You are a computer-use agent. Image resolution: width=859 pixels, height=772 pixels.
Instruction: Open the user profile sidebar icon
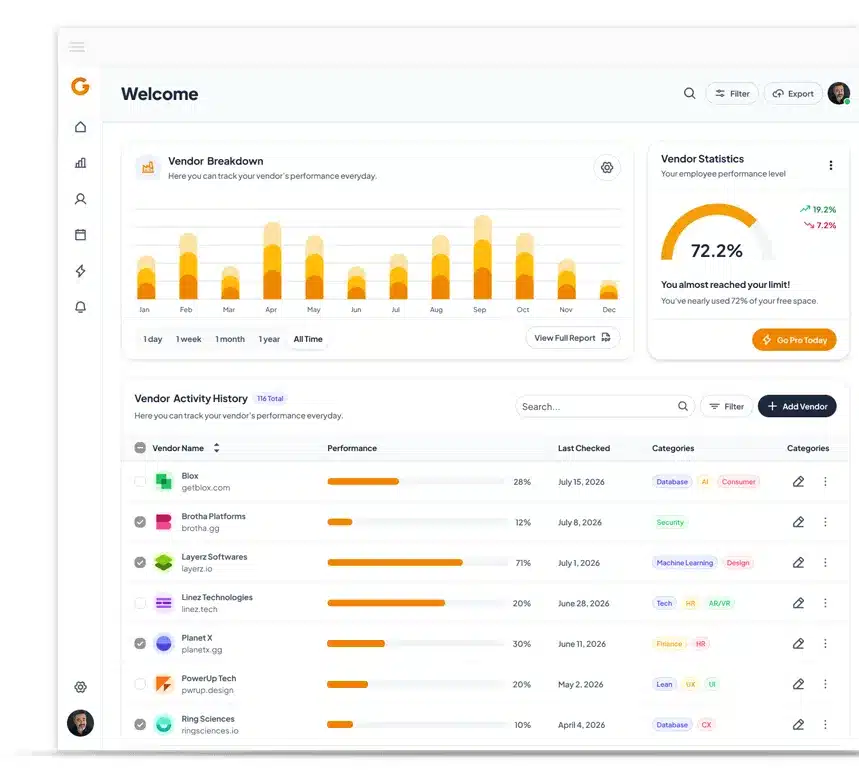[x=81, y=199]
